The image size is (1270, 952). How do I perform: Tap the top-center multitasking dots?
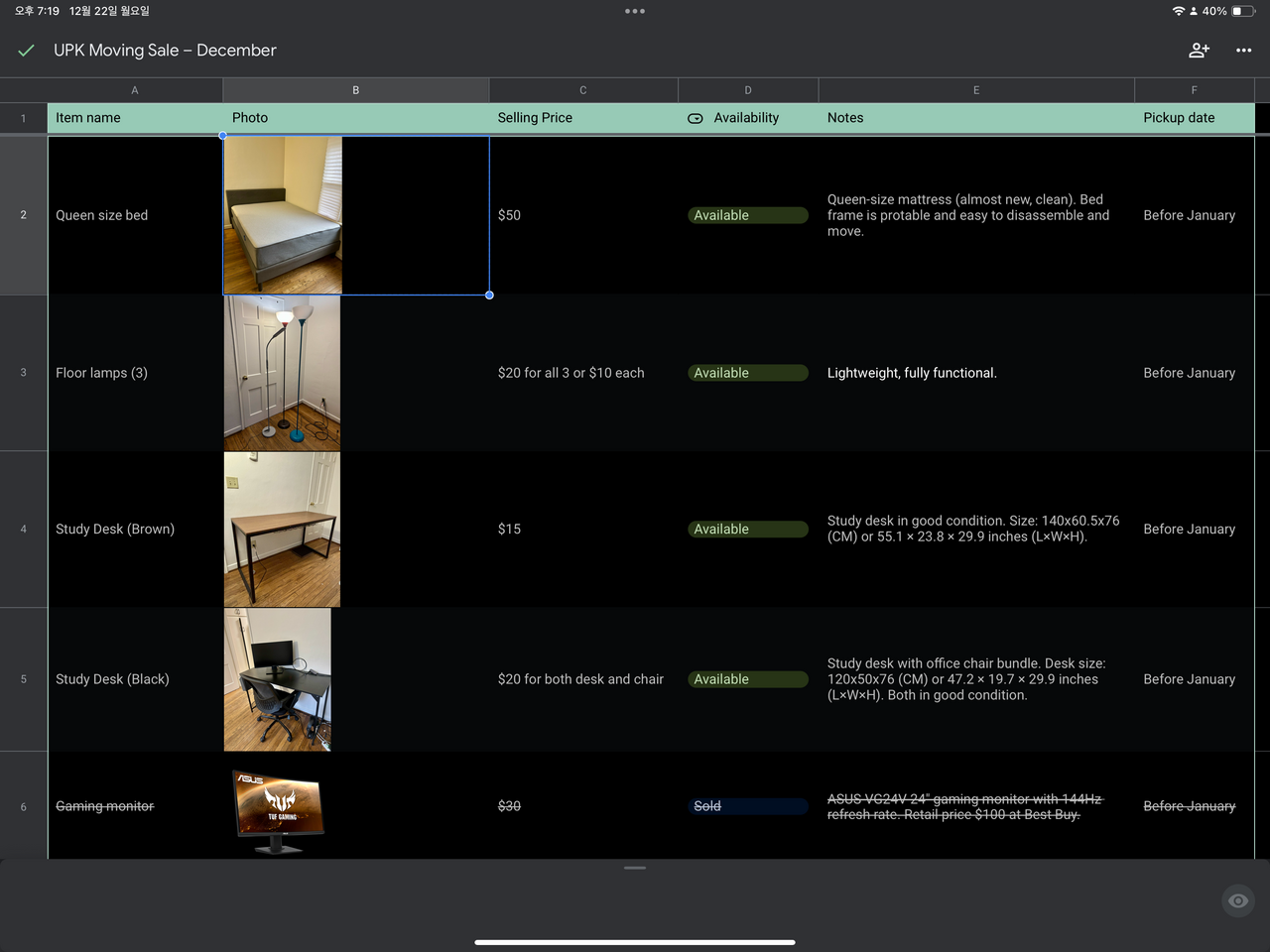coord(635,12)
